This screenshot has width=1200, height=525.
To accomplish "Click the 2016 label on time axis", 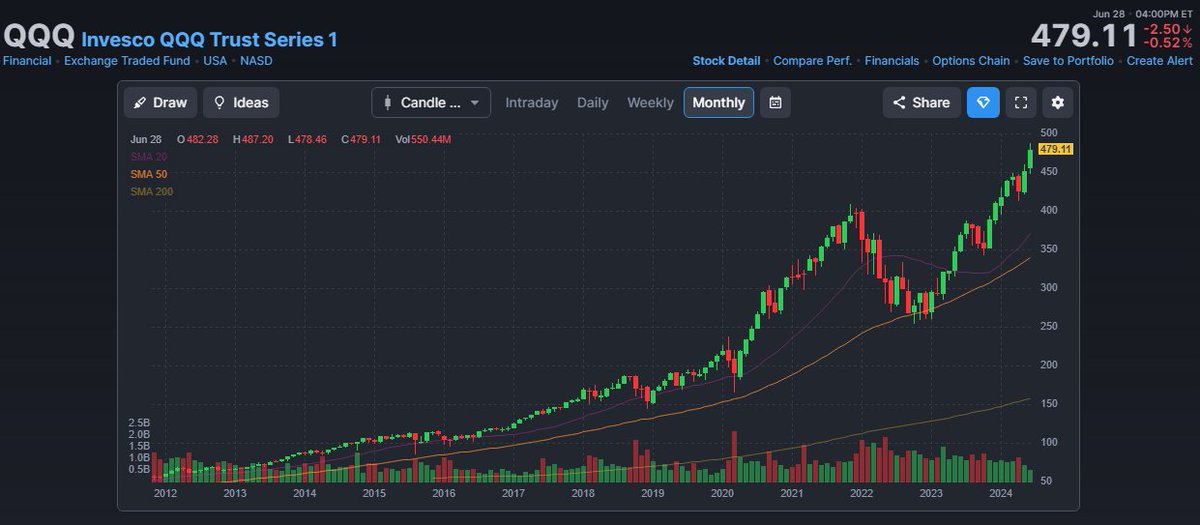I will (x=444, y=493).
